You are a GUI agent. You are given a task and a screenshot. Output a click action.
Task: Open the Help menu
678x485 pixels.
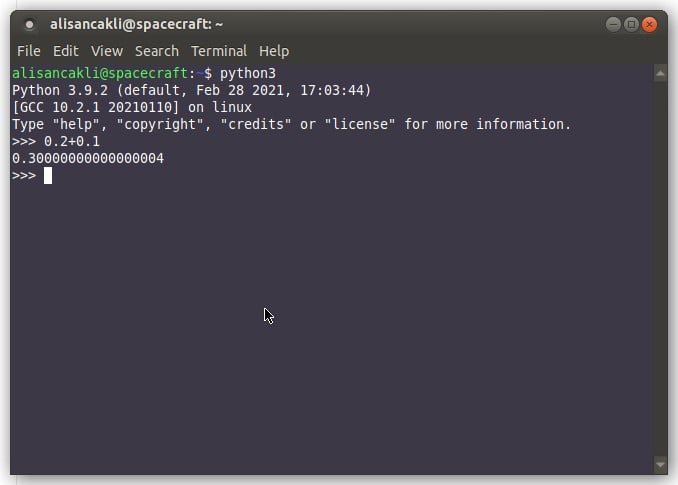click(x=274, y=51)
